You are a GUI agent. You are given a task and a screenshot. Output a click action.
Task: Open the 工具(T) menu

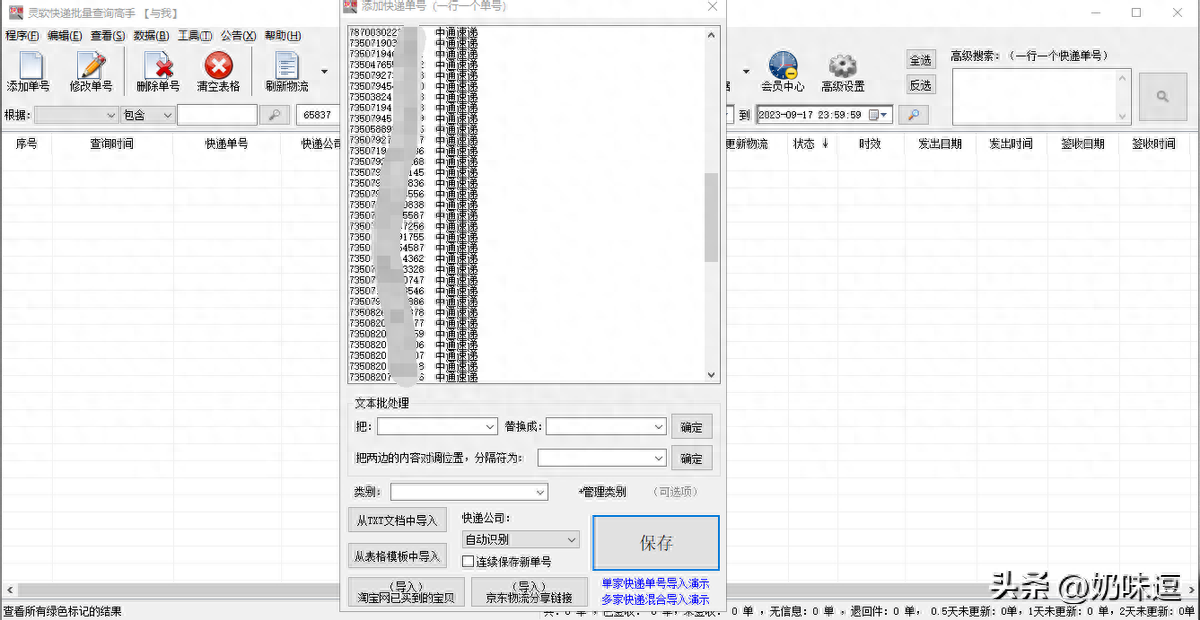tap(194, 36)
